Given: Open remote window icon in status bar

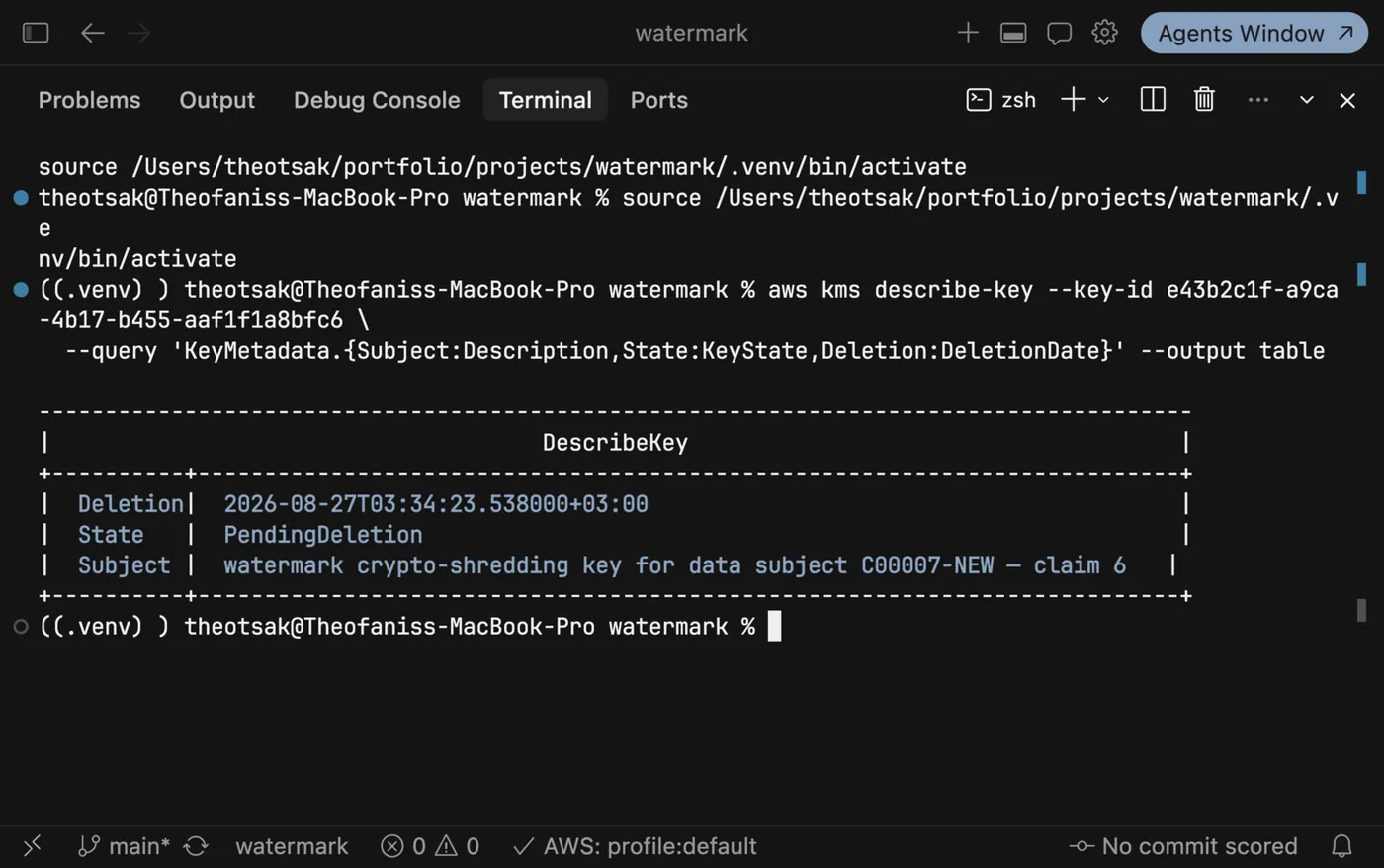Looking at the screenshot, I should (x=33, y=846).
